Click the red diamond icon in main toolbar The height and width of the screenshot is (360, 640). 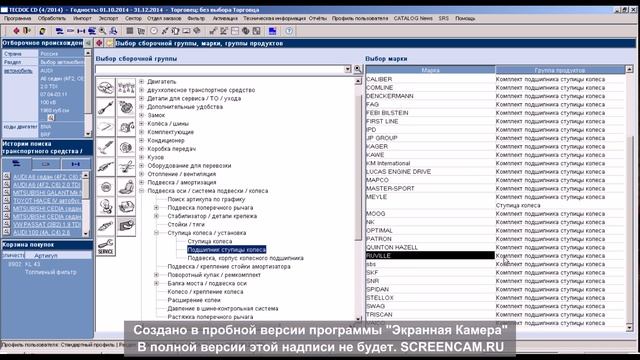(x=16, y=31)
